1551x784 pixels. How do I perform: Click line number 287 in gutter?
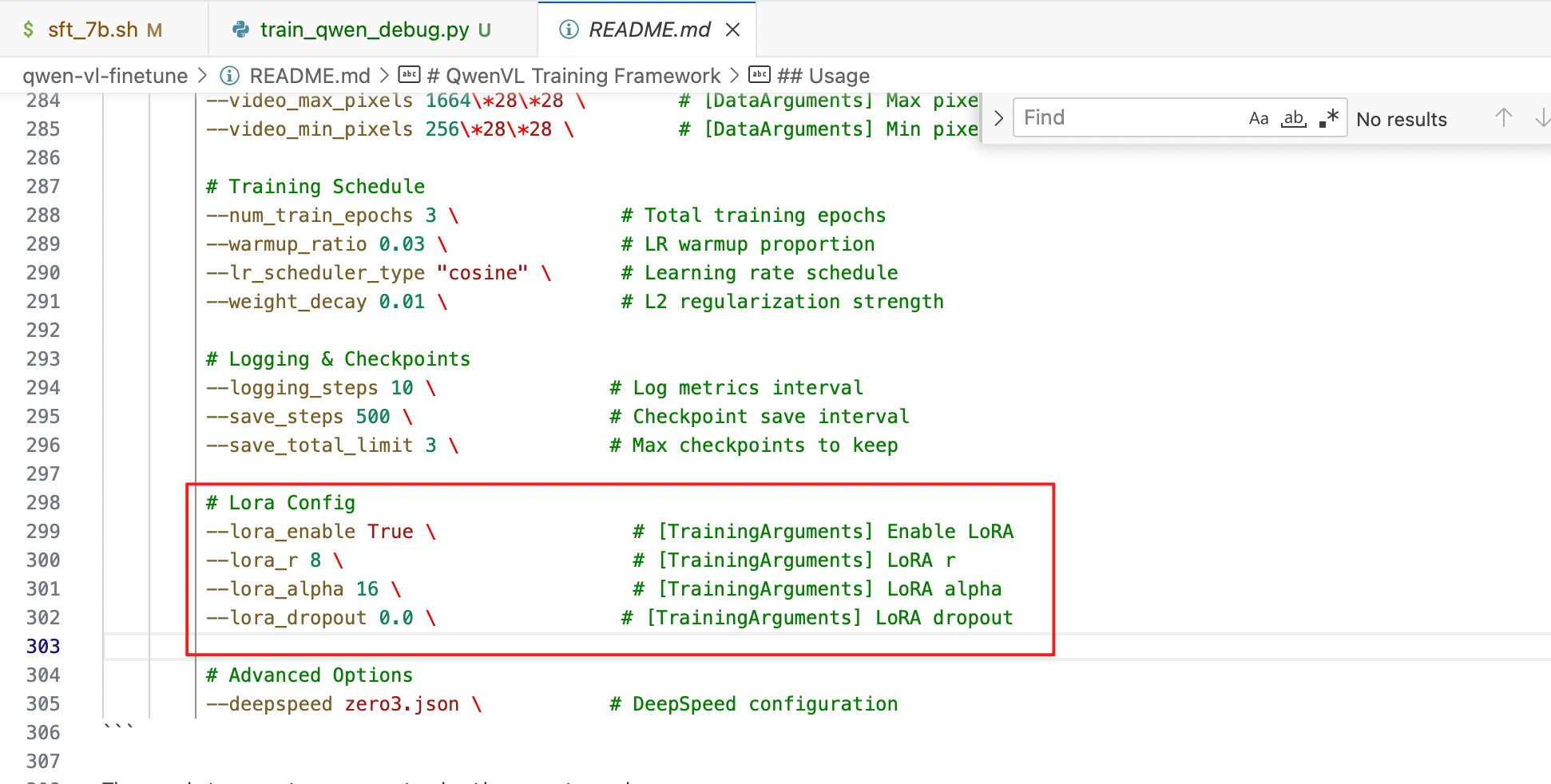[x=43, y=187]
